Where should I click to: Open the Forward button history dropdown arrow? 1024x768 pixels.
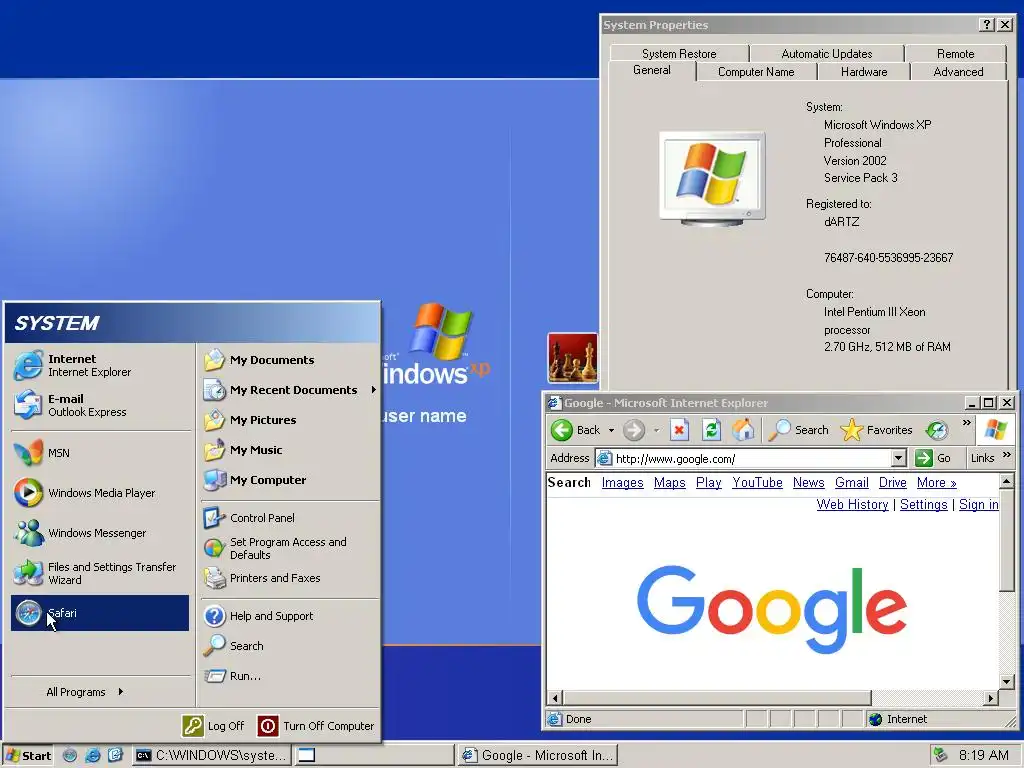click(x=656, y=430)
